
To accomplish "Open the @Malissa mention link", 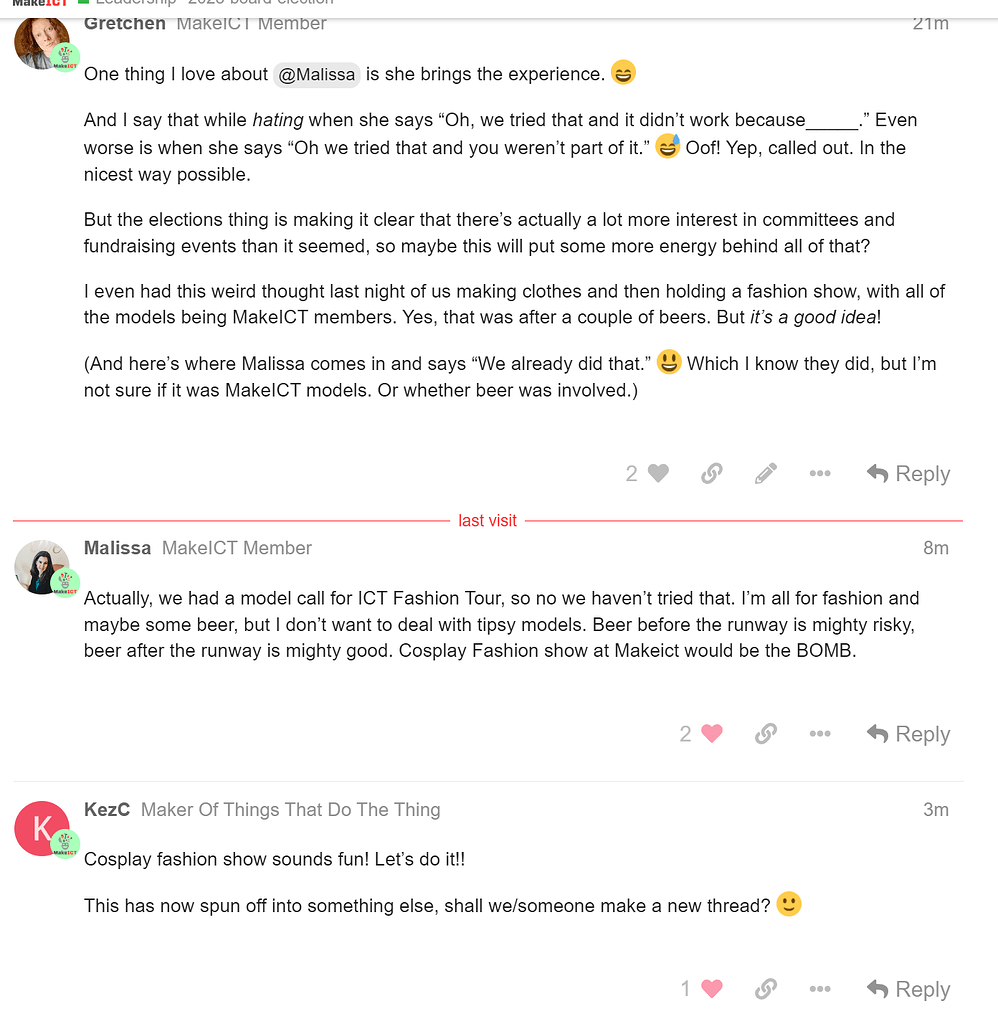I will pyautogui.click(x=316, y=74).
